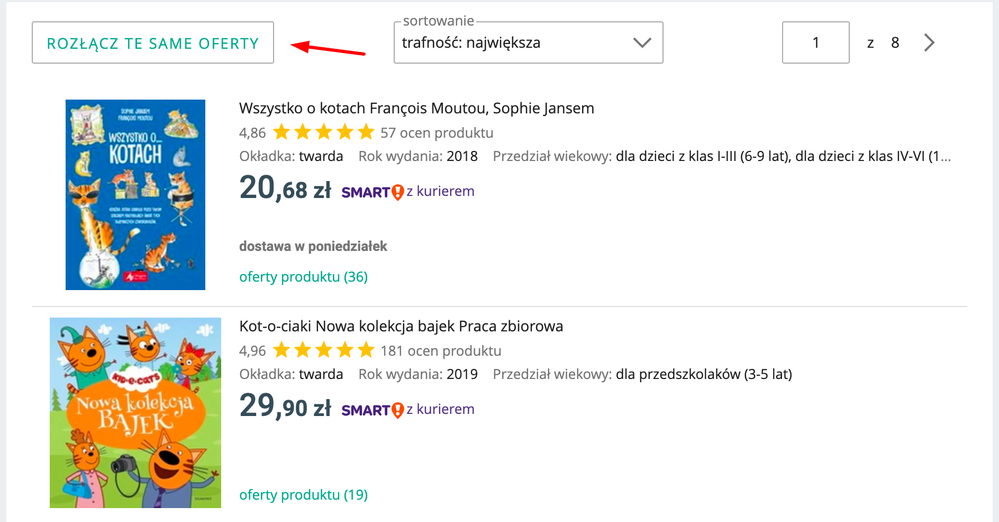Click the 20,68 zł price
The image size is (999, 522).
(x=285, y=188)
